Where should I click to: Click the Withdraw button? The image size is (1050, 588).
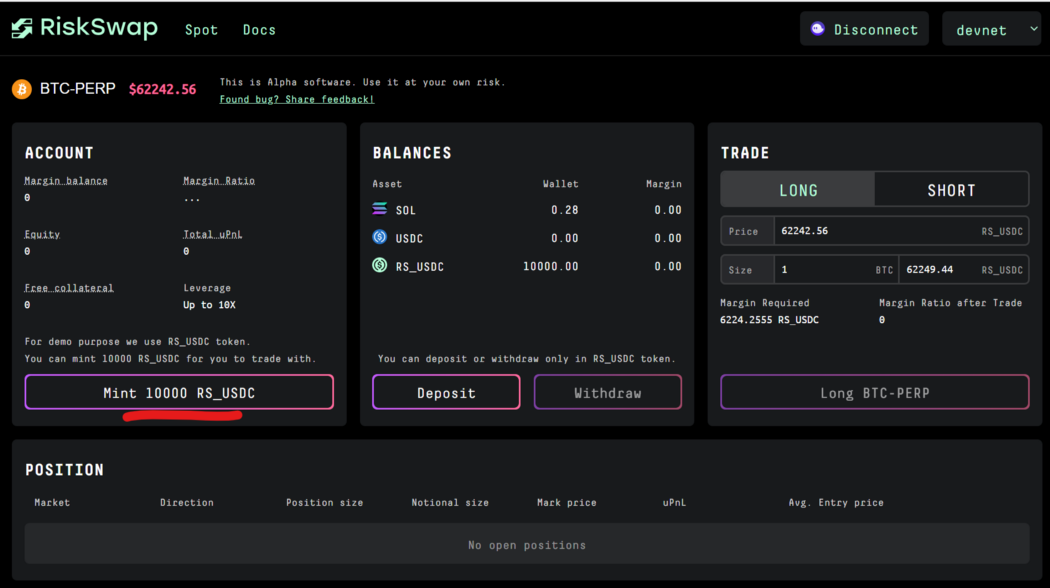(x=607, y=392)
